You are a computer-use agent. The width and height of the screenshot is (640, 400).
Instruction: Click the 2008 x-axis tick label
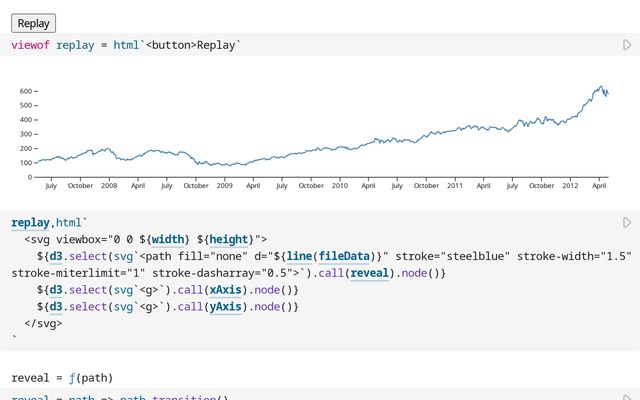109,185
